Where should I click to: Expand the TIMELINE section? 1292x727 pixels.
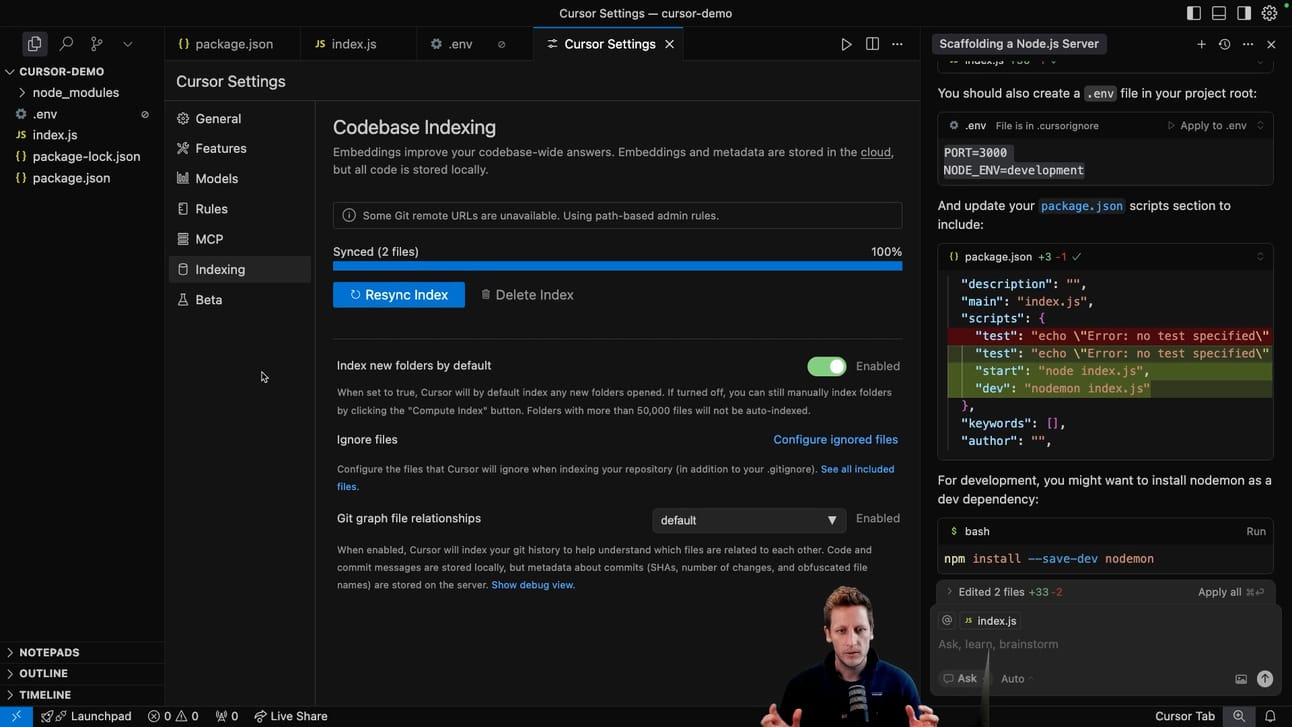(82, 694)
